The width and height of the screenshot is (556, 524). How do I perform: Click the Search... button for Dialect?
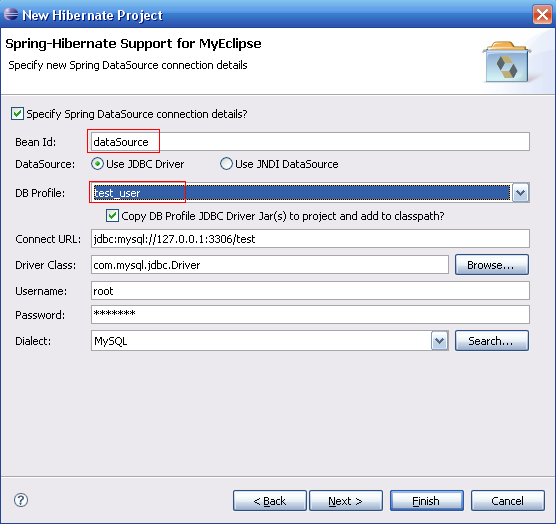tap(492, 341)
